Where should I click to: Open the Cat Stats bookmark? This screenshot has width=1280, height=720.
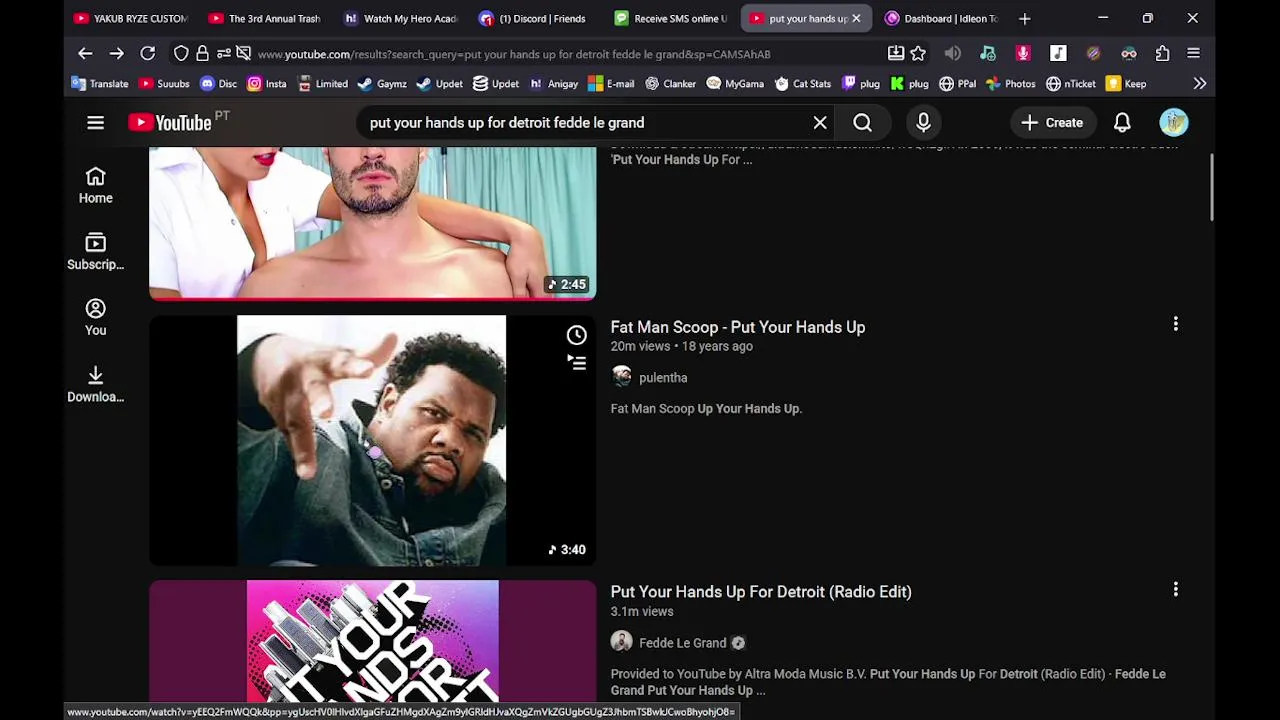(802, 84)
